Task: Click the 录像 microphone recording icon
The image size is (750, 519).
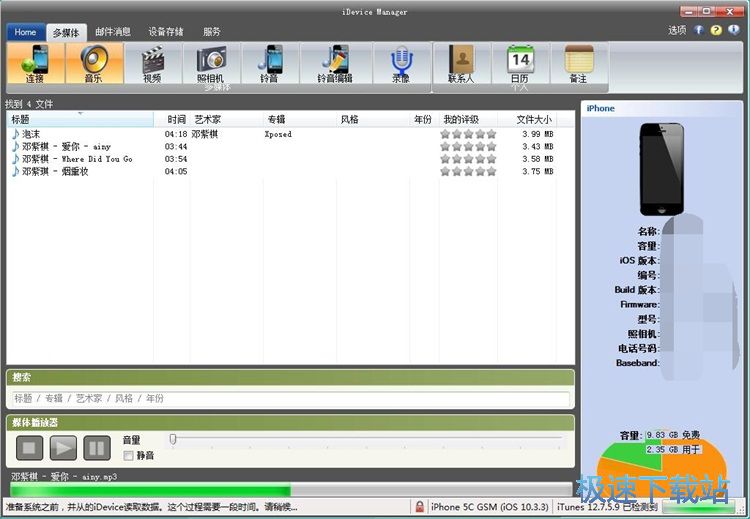Action: (401, 63)
